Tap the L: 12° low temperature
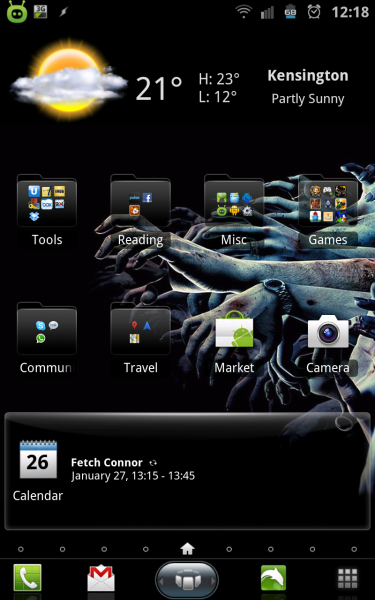Screen dimensions: 375x600 217,97
